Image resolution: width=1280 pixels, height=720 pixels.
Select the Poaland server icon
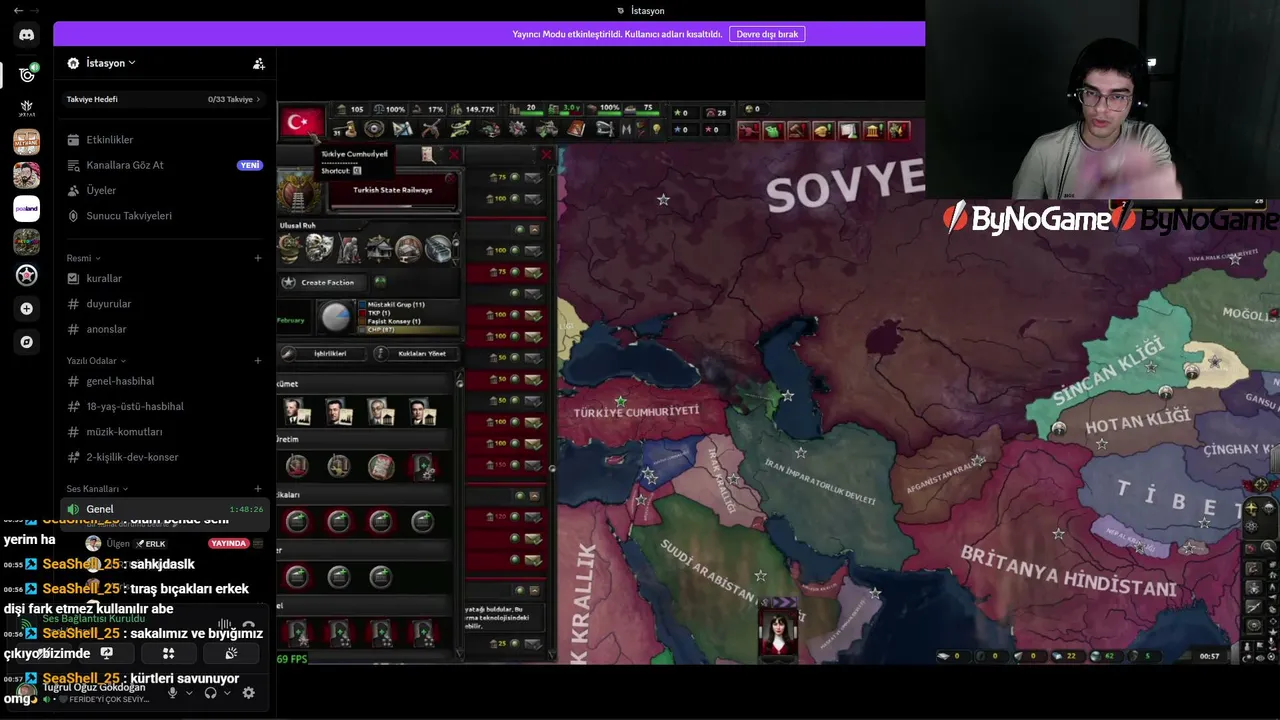tap(26, 208)
